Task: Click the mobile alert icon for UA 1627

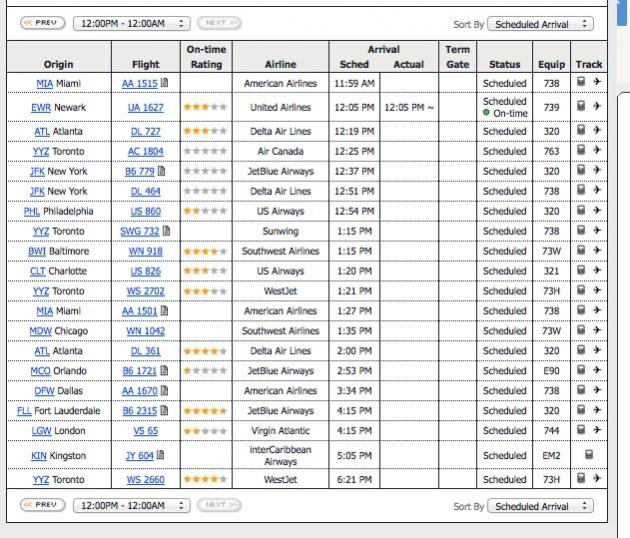Action: 581,105
